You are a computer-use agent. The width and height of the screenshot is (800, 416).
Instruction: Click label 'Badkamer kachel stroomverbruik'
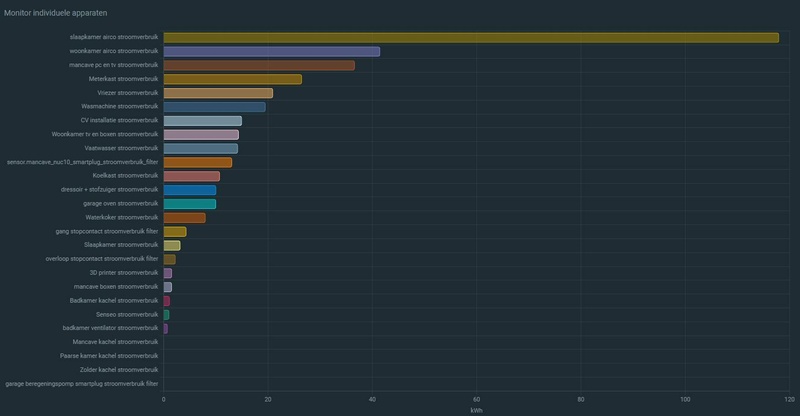tap(114, 300)
